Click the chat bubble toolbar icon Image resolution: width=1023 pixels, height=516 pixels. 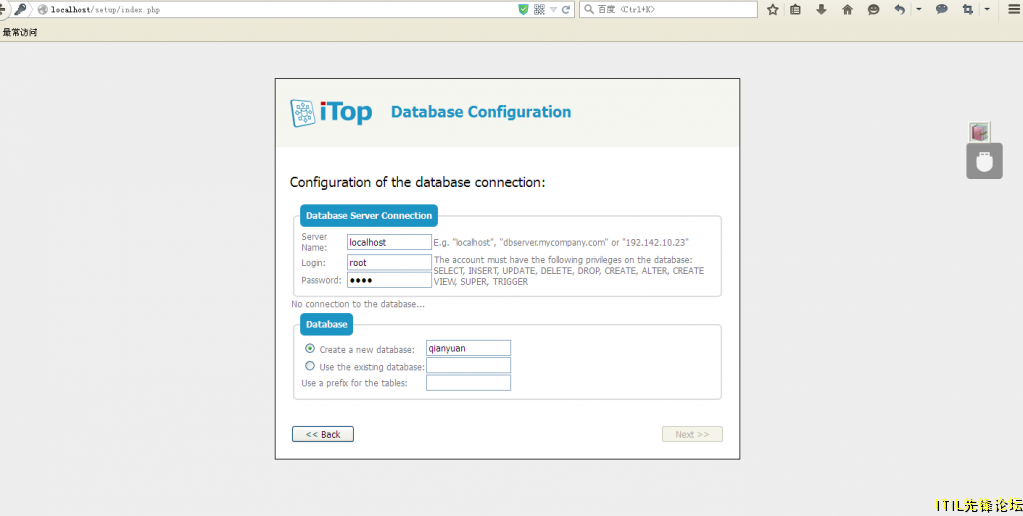(x=941, y=9)
